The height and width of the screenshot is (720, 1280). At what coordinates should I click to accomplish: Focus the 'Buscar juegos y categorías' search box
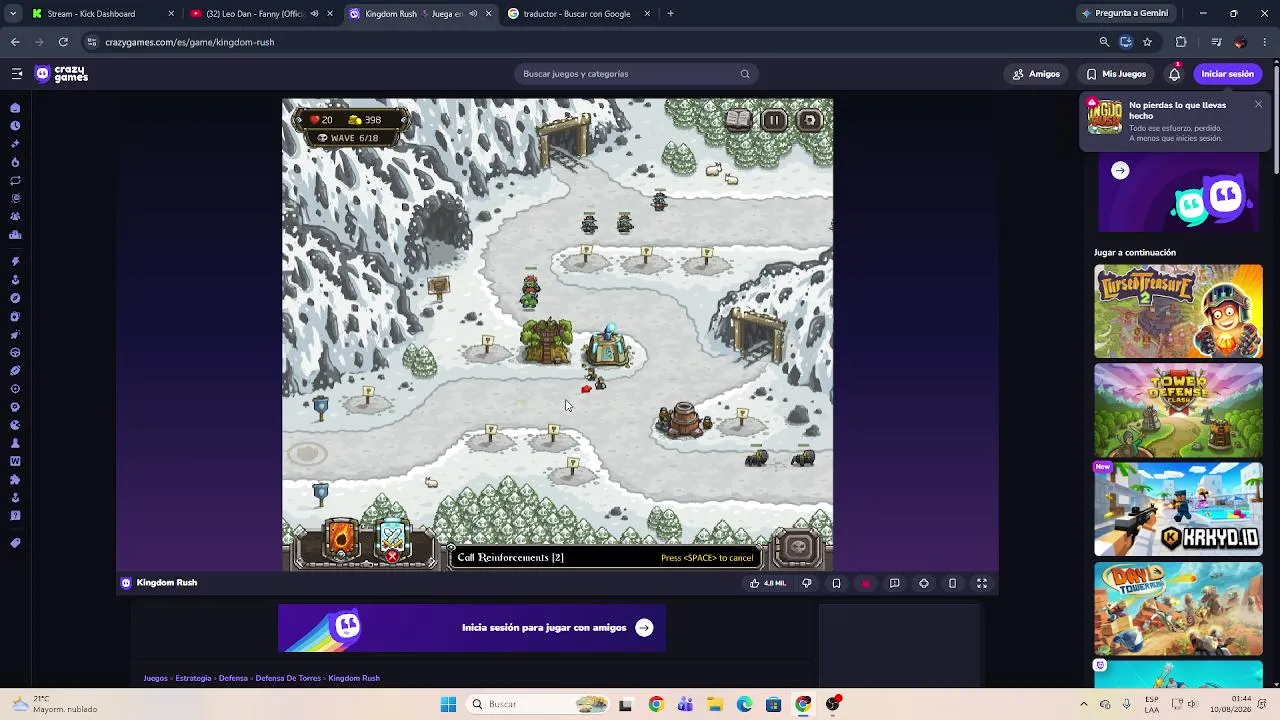coord(636,74)
